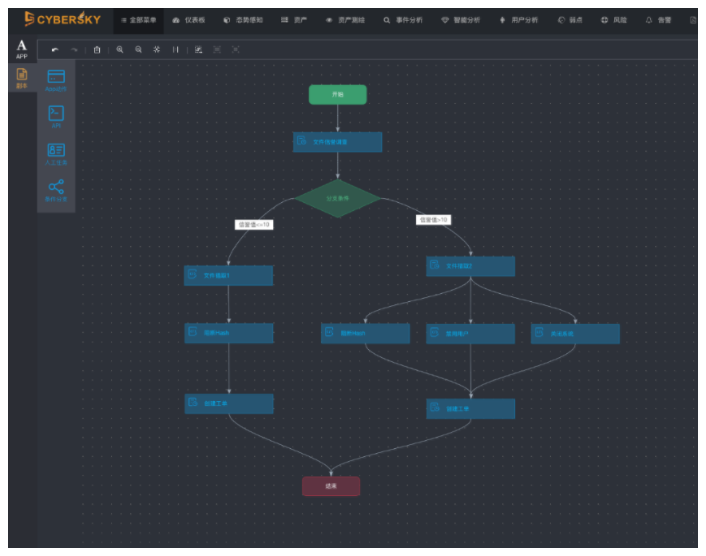This screenshot has height=556, width=706.
Task: Open the 剧本 playbook sidebar item
Action: coord(21,77)
